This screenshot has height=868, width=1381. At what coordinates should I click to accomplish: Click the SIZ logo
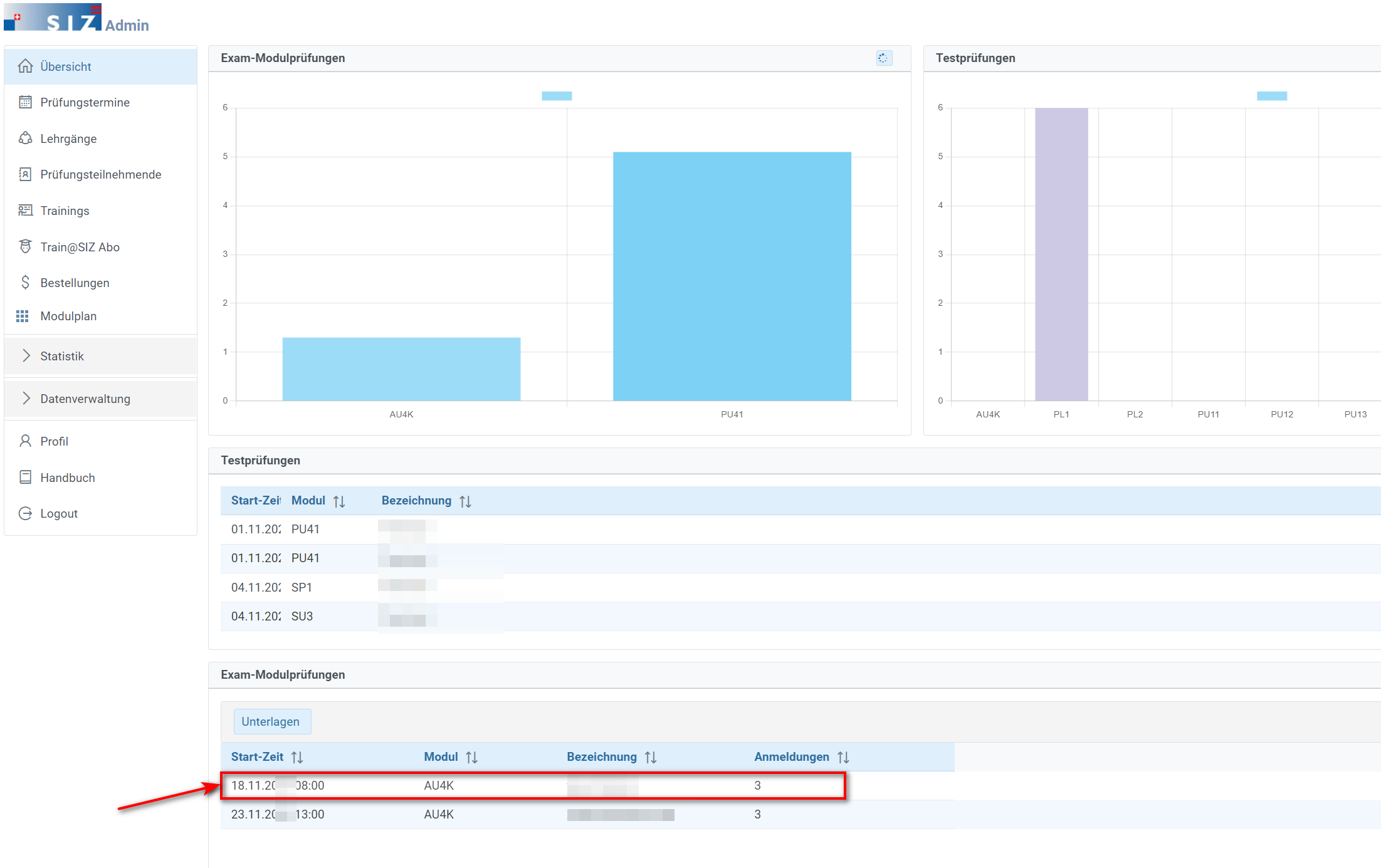(x=53, y=17)
